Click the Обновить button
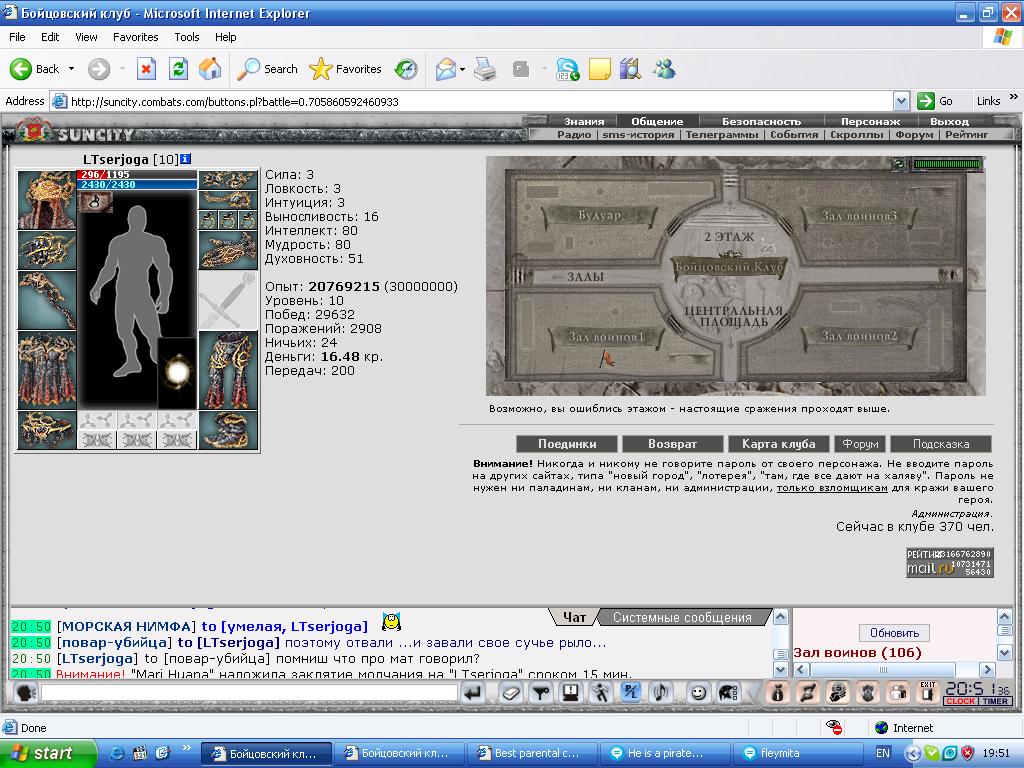Screen dimensions: 1024x768 (x=894, y=633)
